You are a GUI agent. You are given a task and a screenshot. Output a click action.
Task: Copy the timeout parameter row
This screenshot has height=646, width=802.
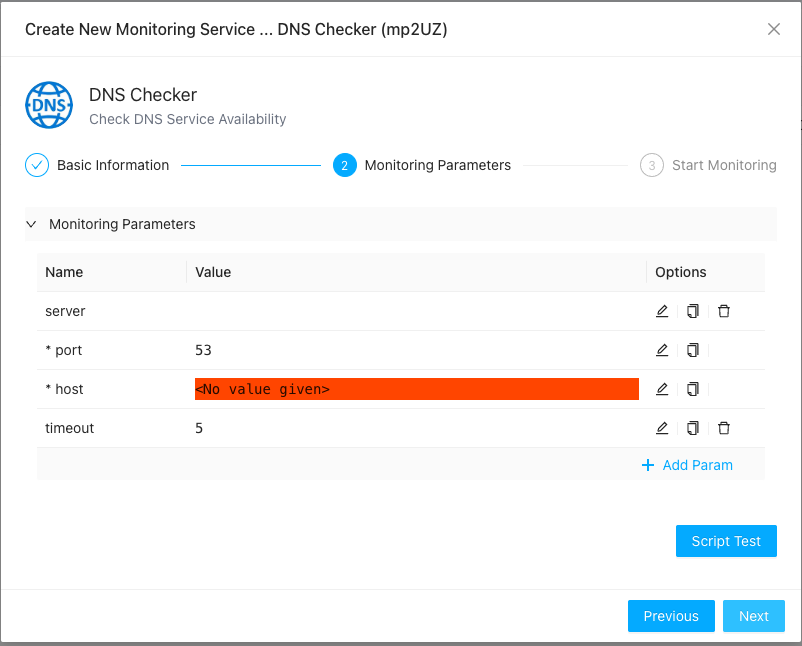(693, 428)
